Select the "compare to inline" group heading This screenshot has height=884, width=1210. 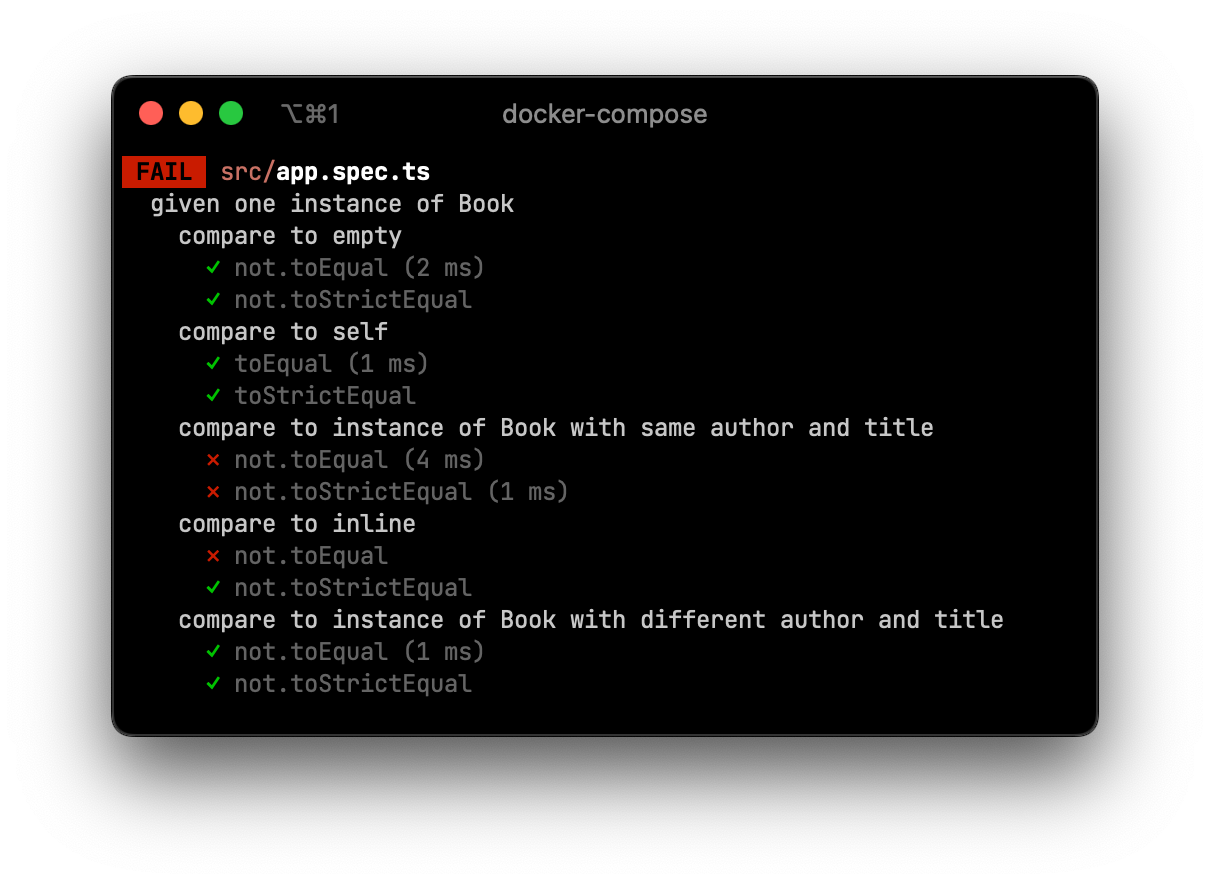click(297, 524)
